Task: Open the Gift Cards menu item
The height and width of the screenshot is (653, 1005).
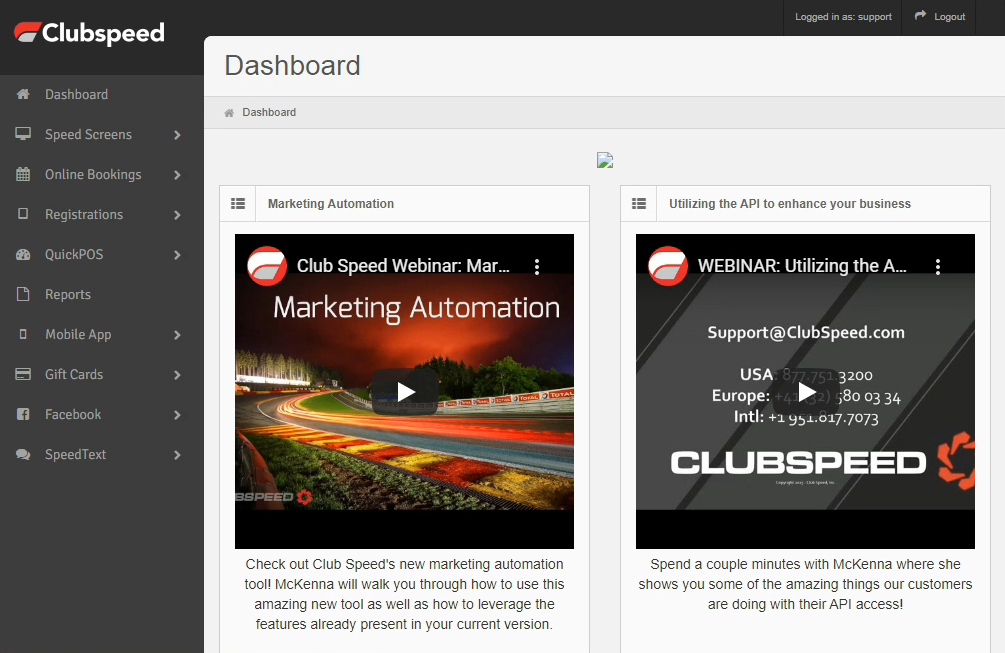Action: coord(102,374)
